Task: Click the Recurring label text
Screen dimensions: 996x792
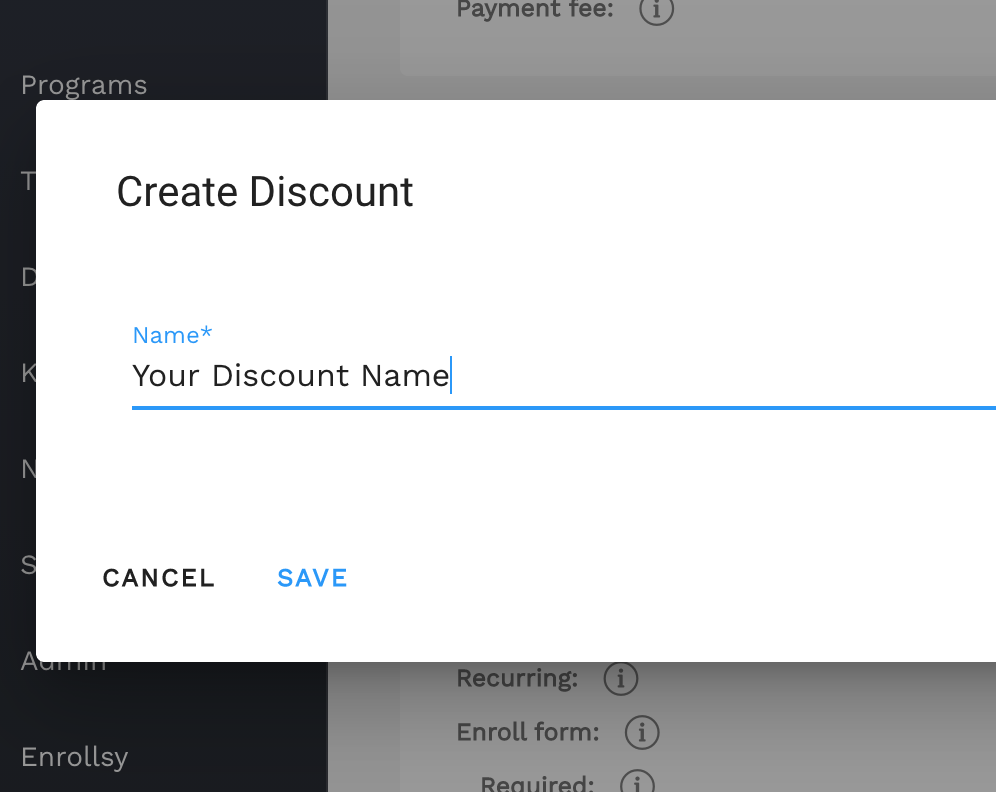Action: 517,679
